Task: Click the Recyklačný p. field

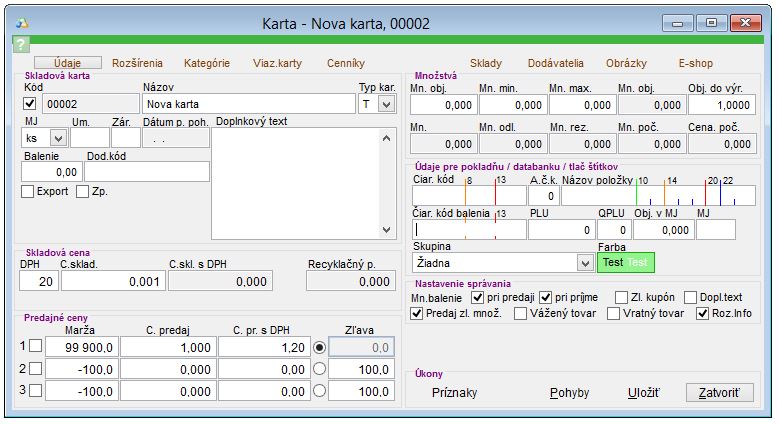Action: coord(351,281)
